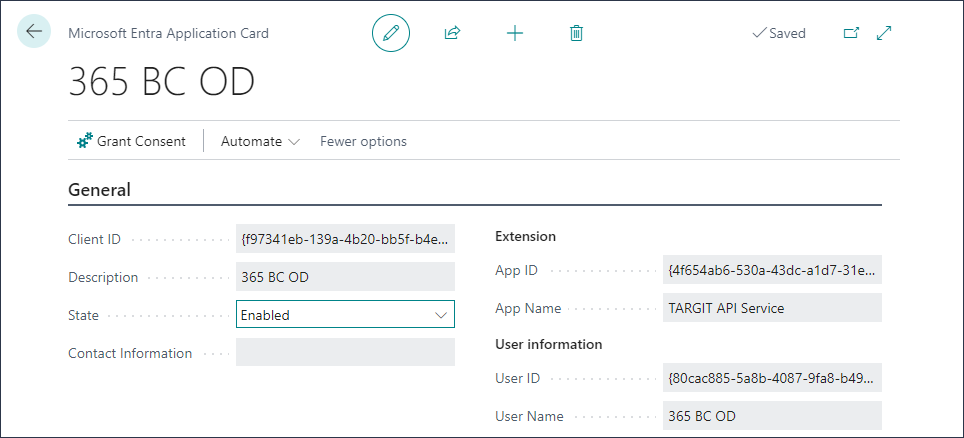Click the Grant Consent action
This screenshot has height=438, width=964.
click(x=131, y=141)
